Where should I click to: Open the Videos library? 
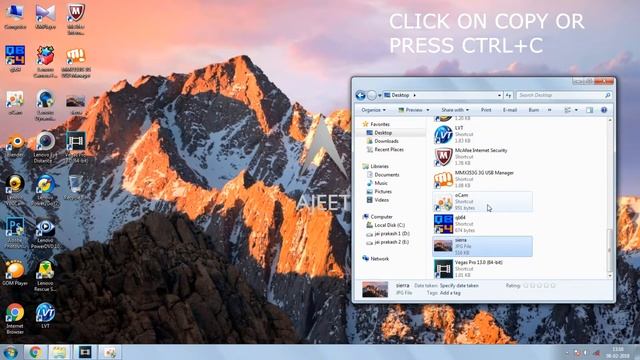tap(382, 200)
